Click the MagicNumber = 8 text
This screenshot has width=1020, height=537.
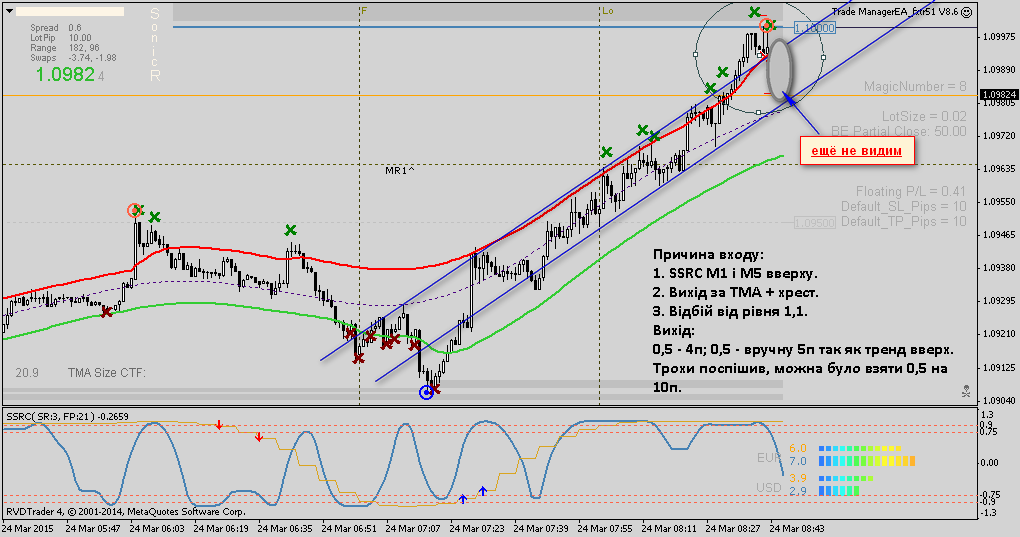915,86
